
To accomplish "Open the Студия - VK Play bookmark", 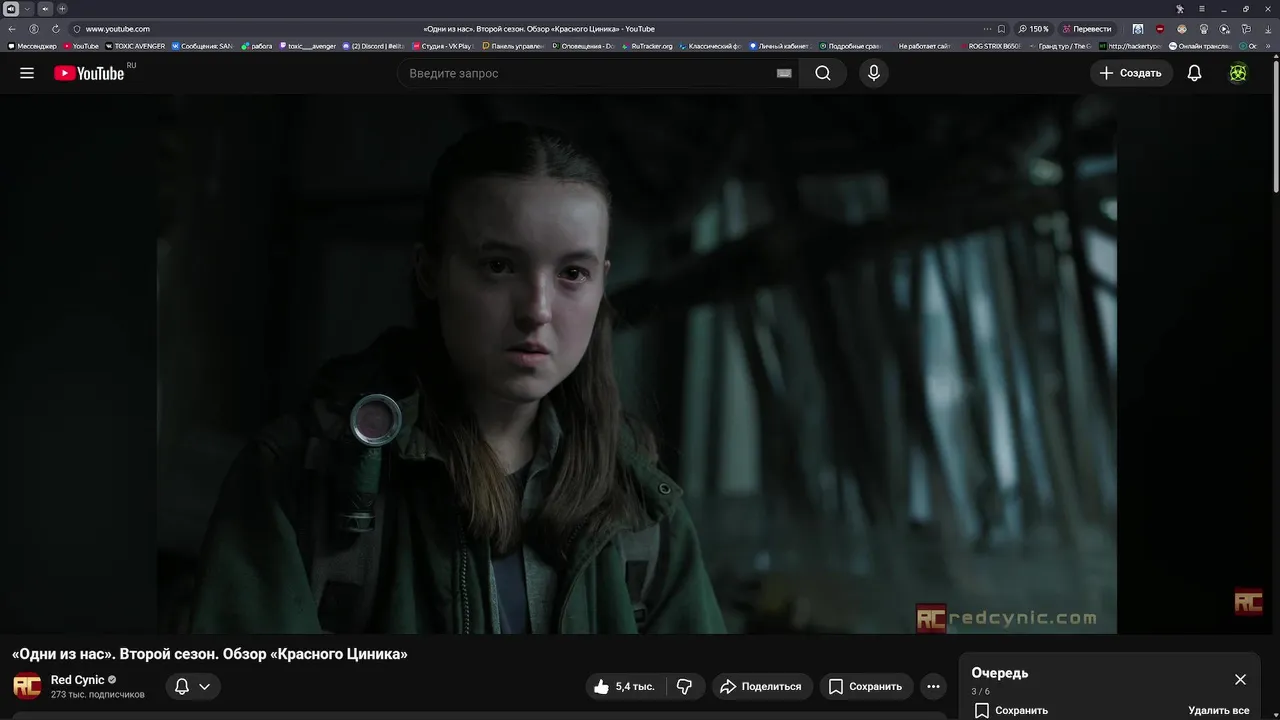I will [443, 46].
